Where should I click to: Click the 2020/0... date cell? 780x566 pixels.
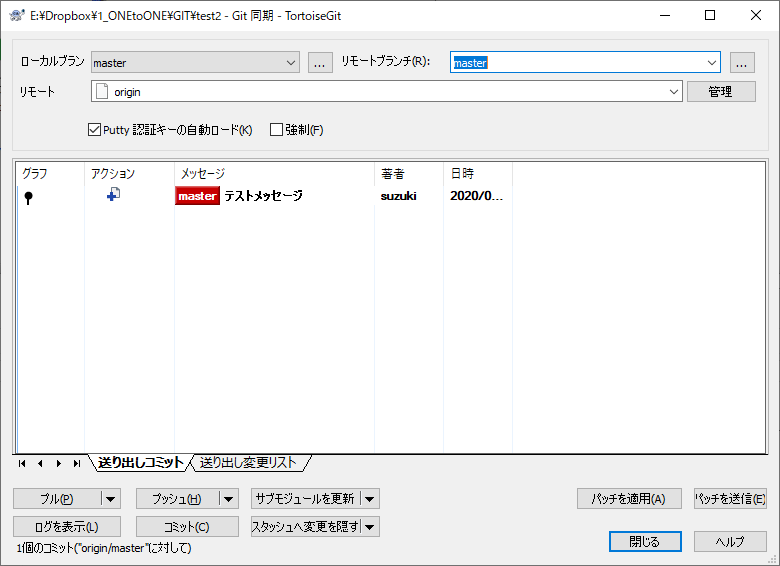[x=477, y=196]
